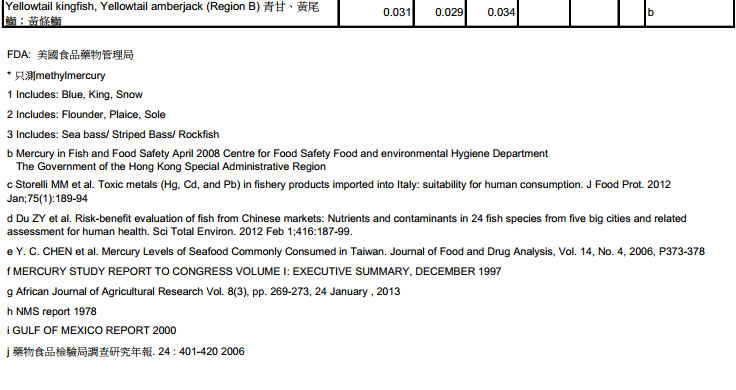Click reference e Y. C. CHEN et al.

tap(356, 252)
